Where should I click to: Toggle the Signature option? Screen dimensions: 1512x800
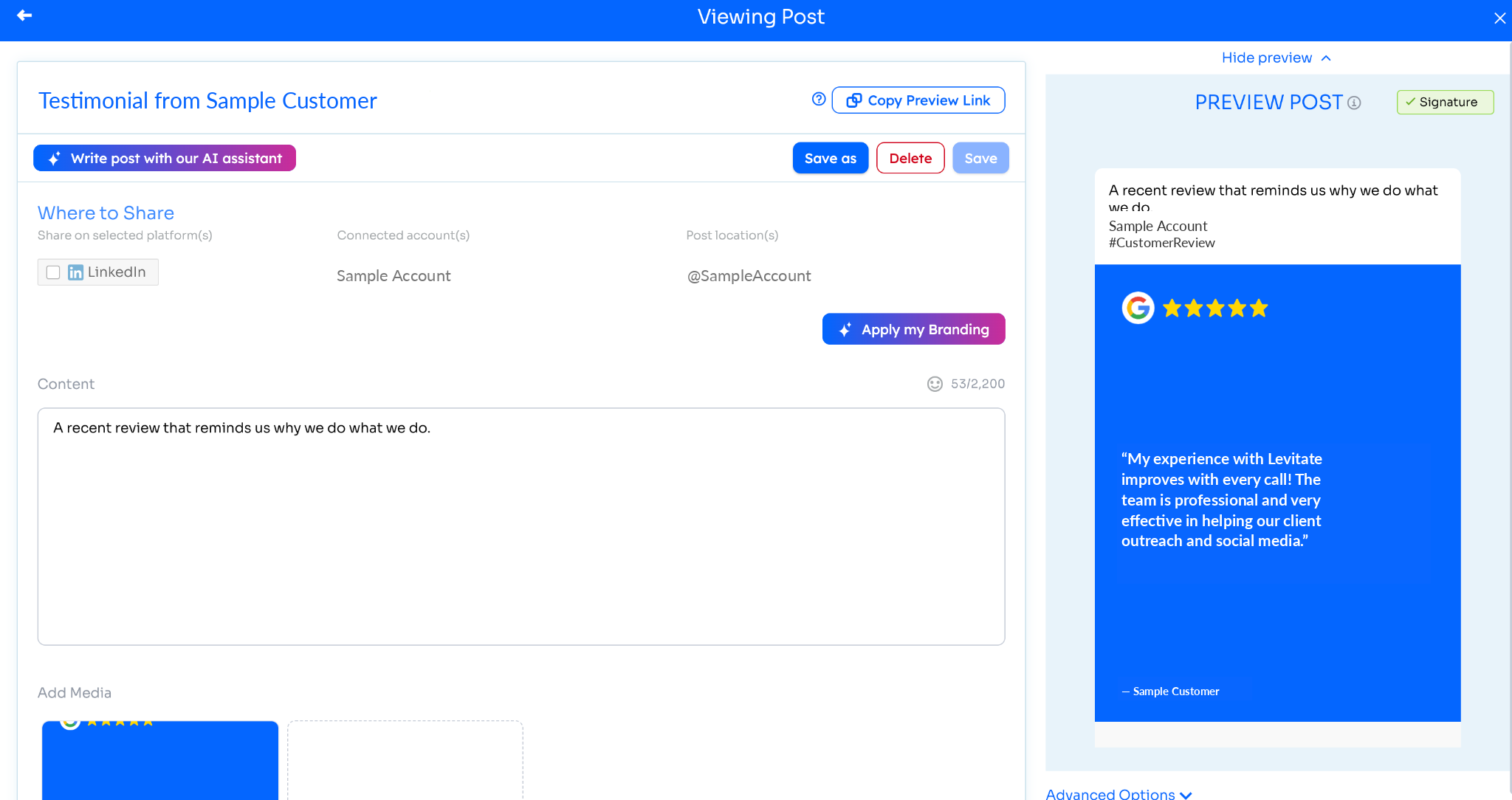(x=1445, y=102)
